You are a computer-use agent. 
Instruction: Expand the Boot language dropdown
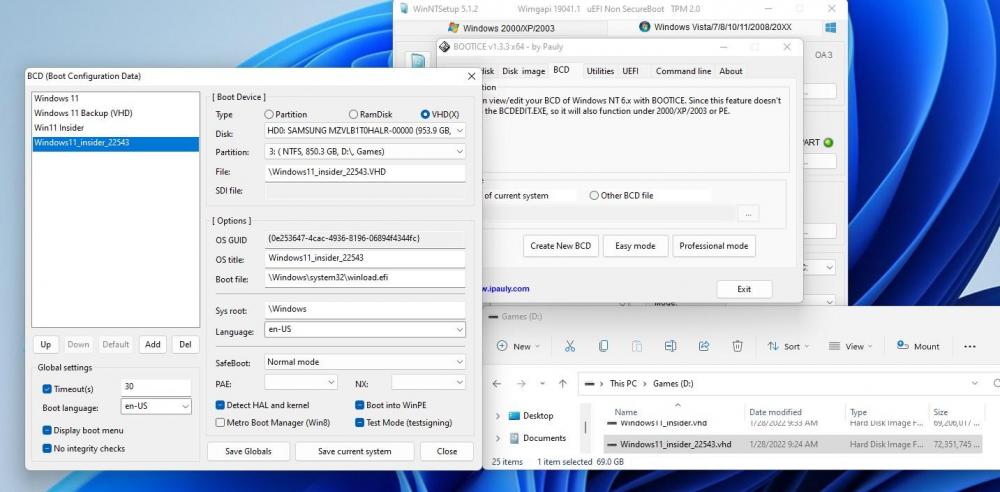pyautogui.click(x=156, y=407)
